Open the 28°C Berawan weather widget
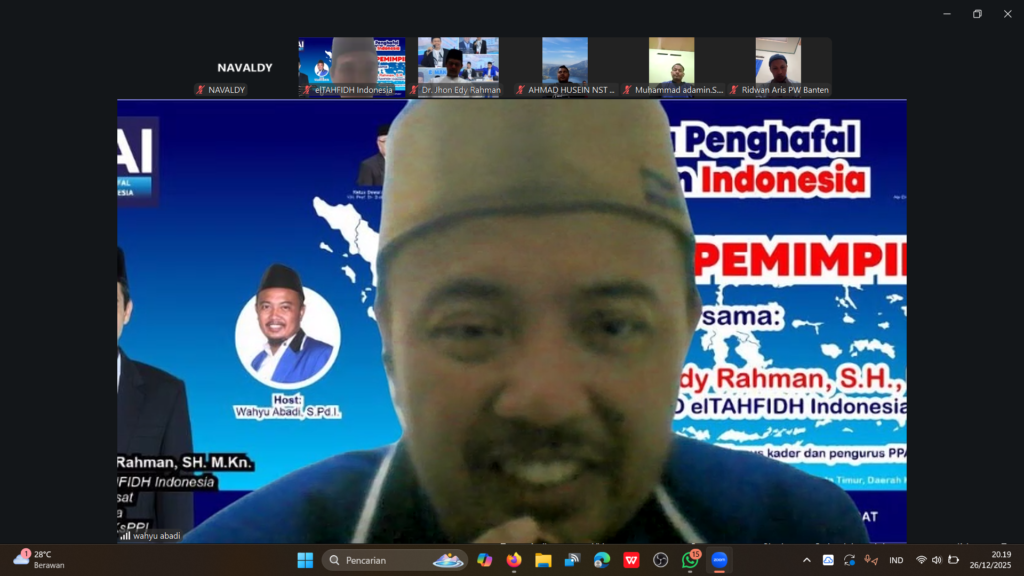 pos(39,560)
